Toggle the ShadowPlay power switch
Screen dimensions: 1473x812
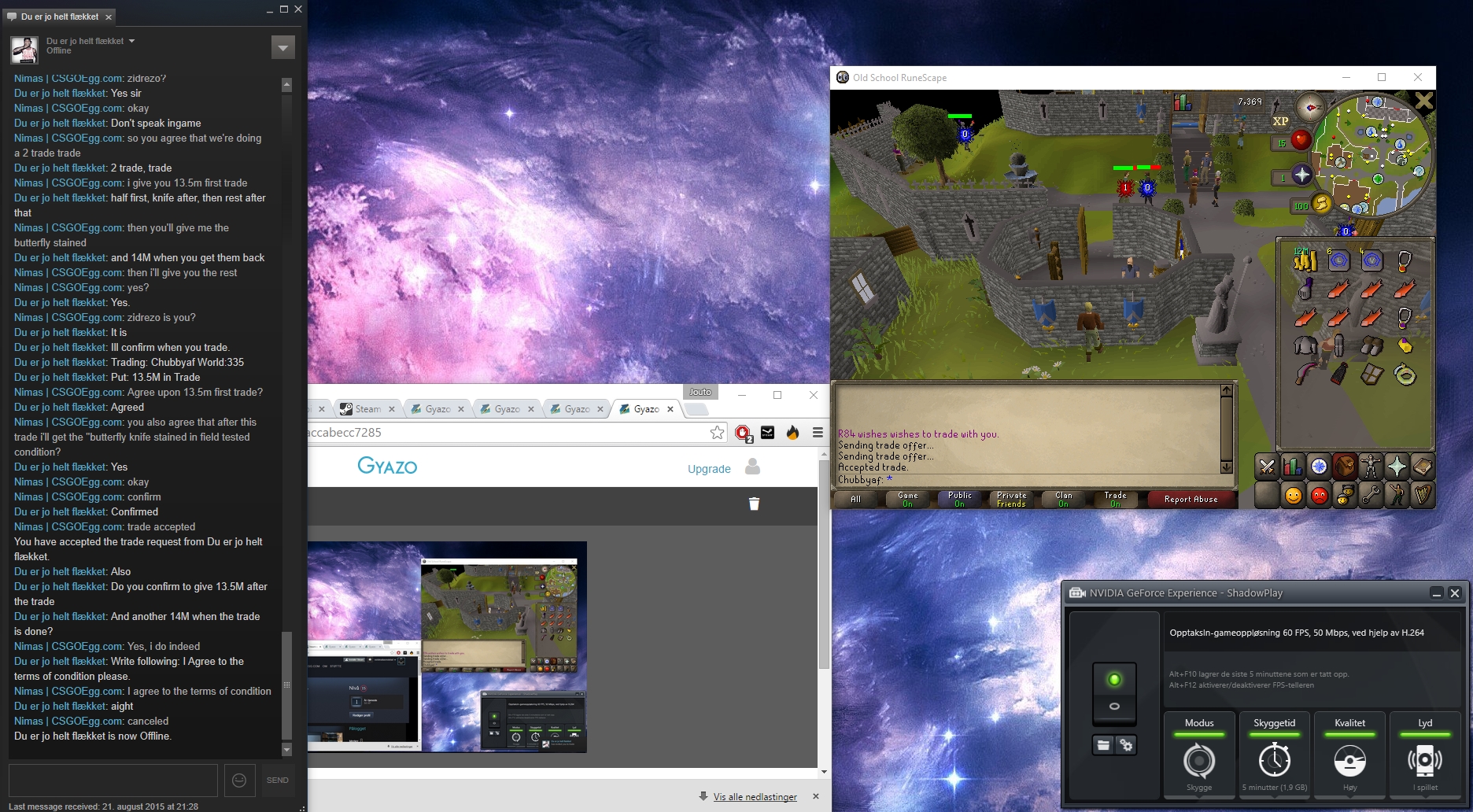coord(1114,693)
